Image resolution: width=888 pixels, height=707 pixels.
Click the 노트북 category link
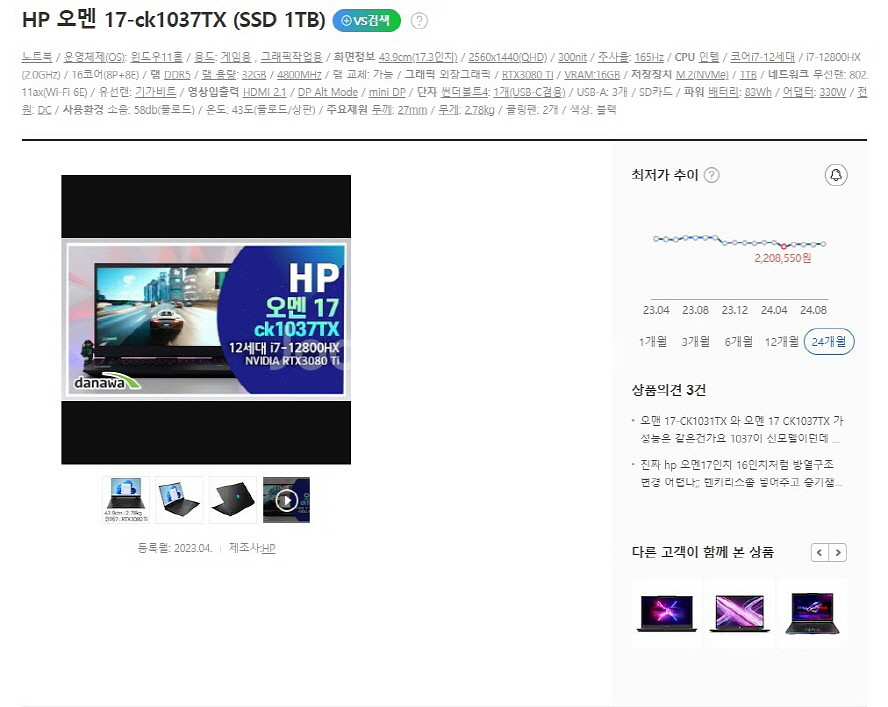37,57
